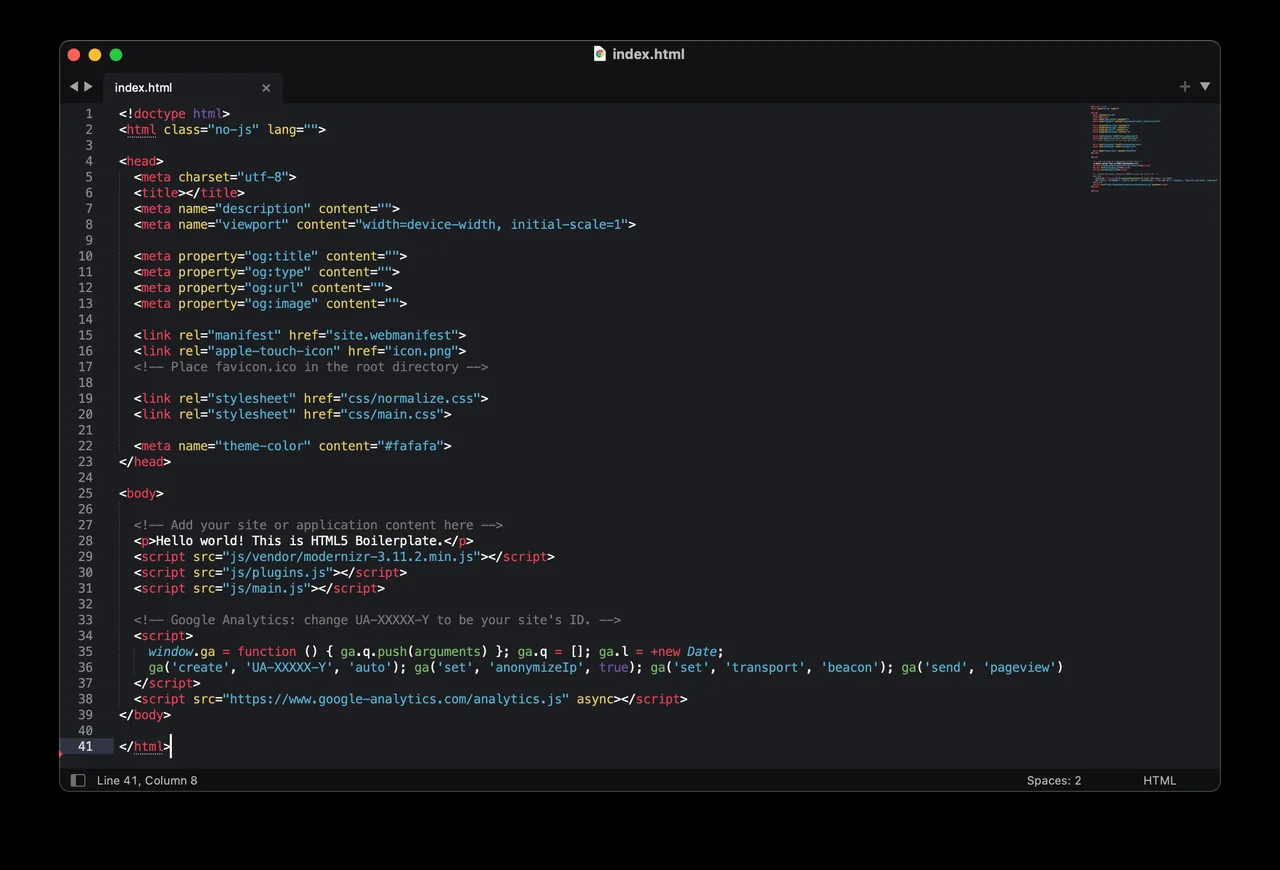Click Line 41, Column 8 status text
The image size is (1280, 870).
[147, 780]
